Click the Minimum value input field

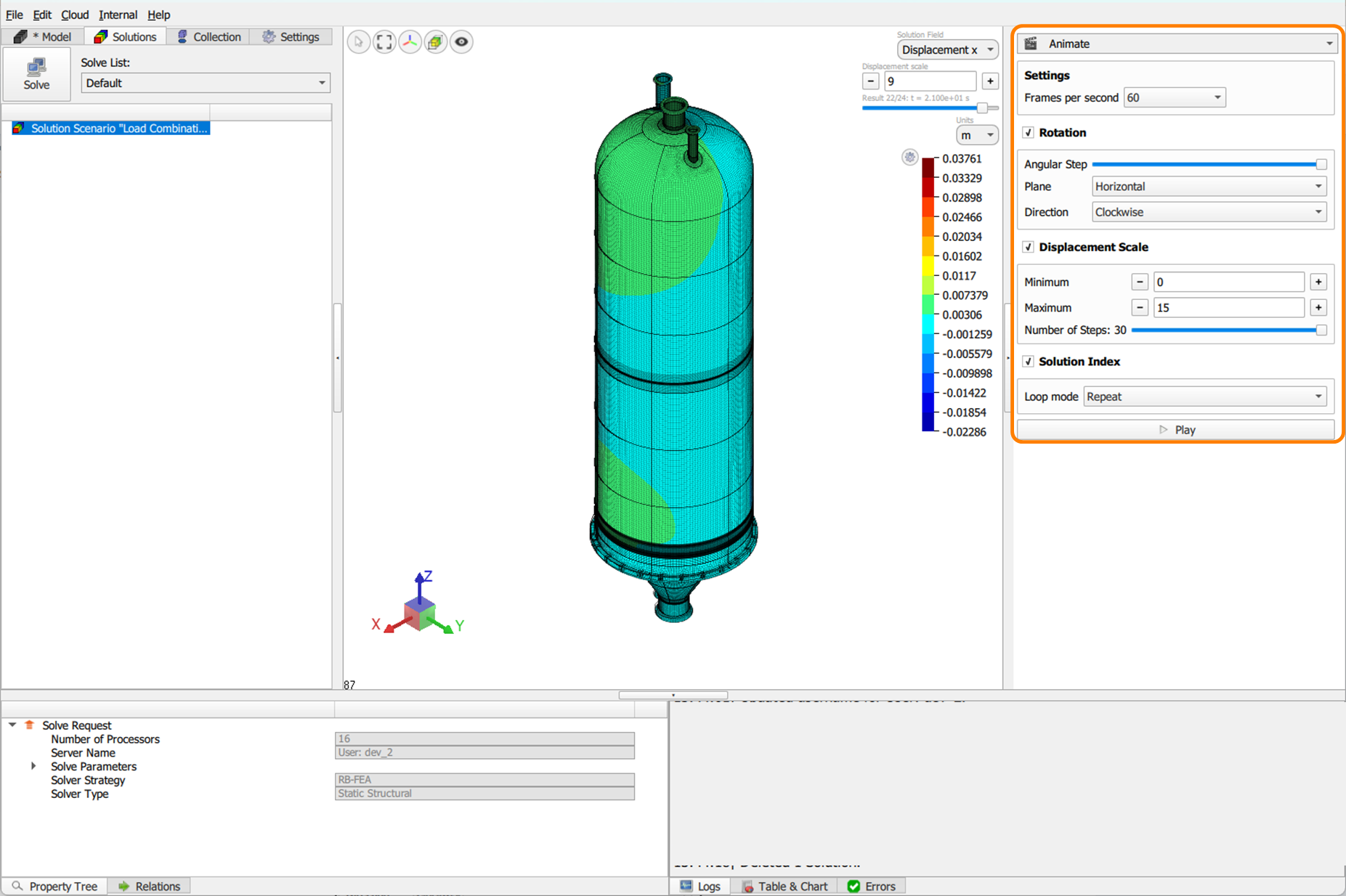(1229, 282)
